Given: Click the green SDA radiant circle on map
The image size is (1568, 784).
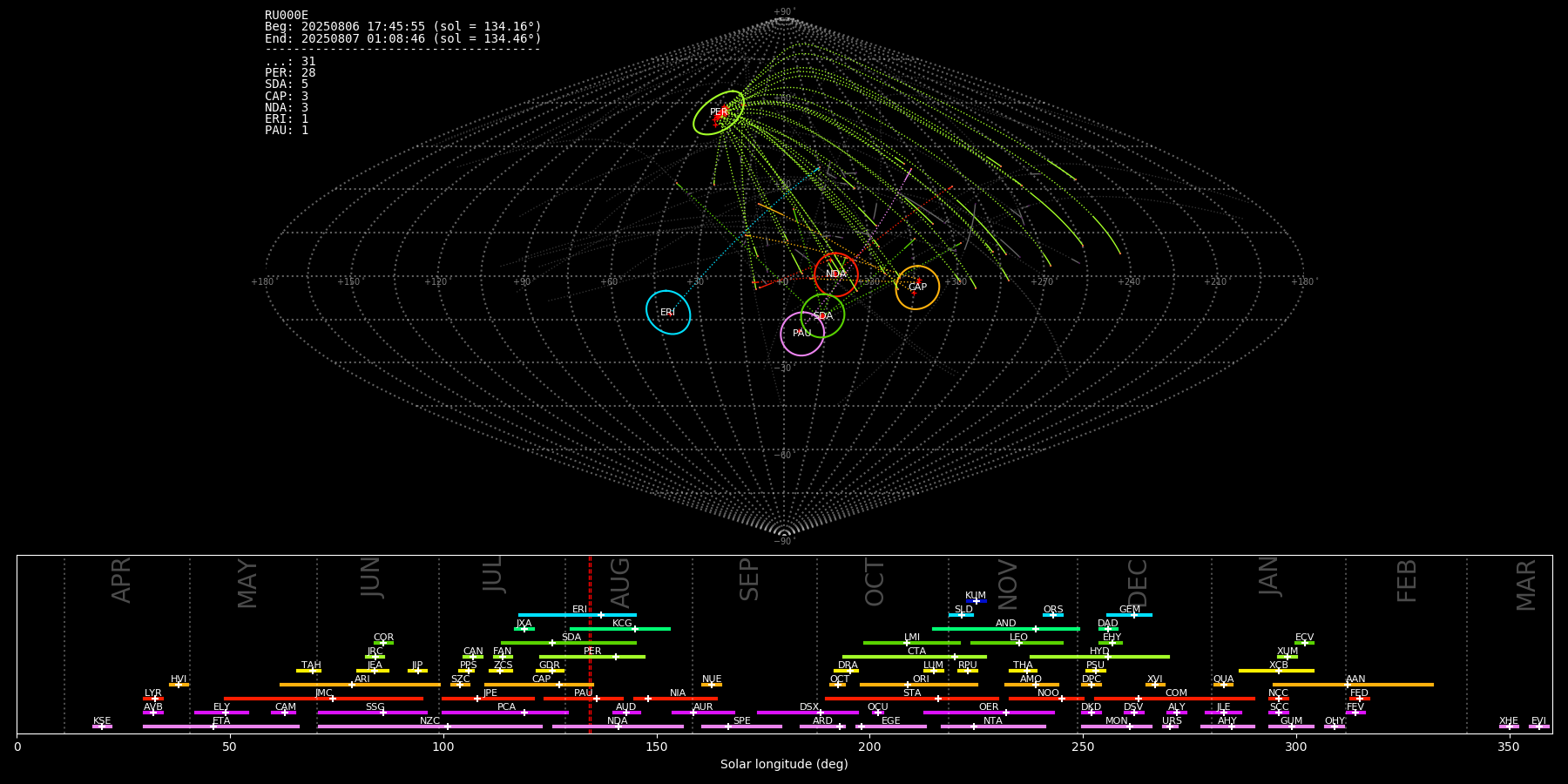Looking at the screenshot, I should click(822, 315).
